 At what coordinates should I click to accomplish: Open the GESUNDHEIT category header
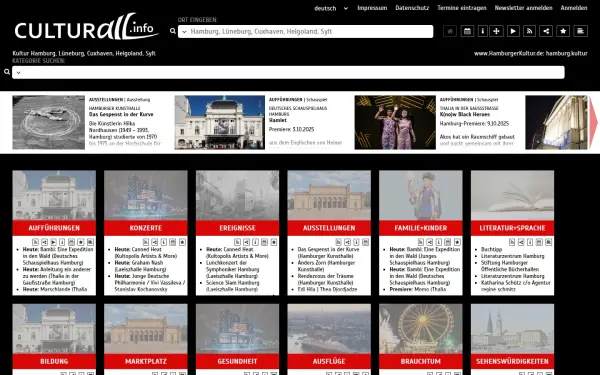pos(237,361)
